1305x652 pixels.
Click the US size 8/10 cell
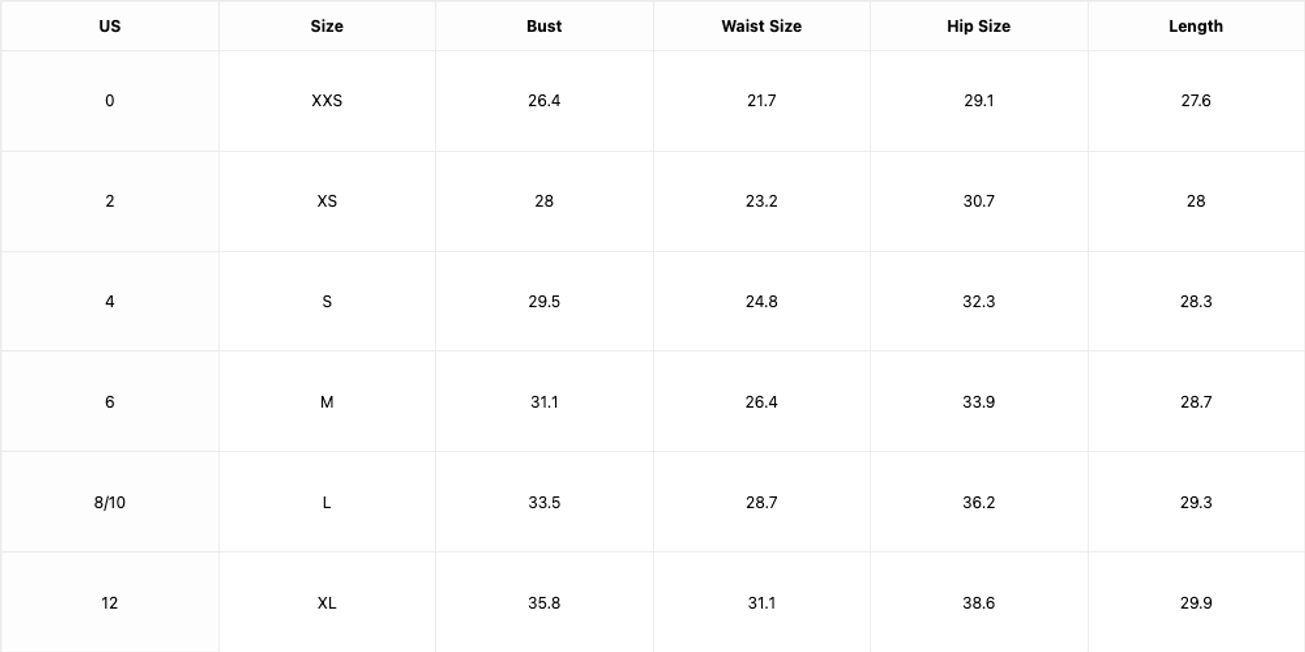point(110,503)
